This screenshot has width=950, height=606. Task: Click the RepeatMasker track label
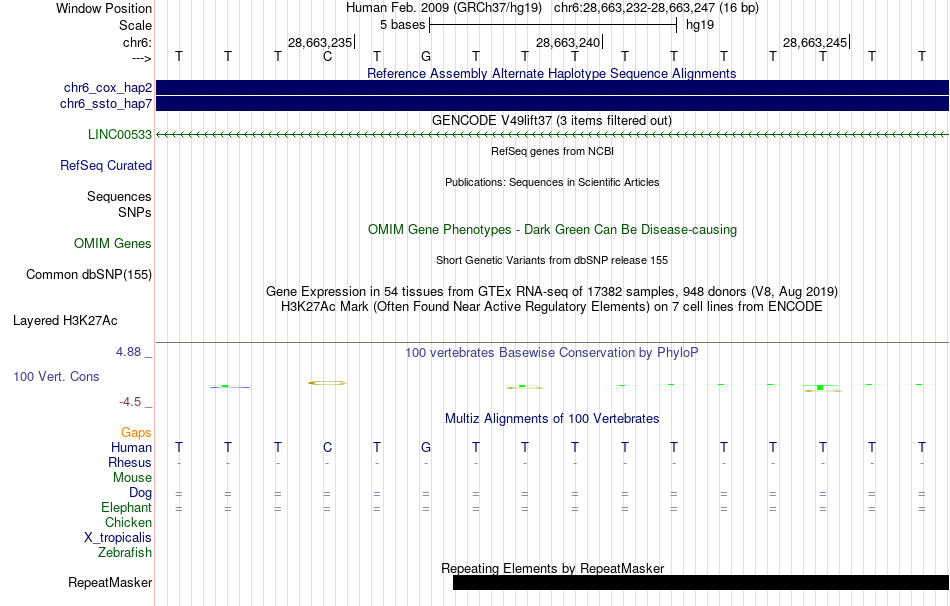[x=110, y=582]
